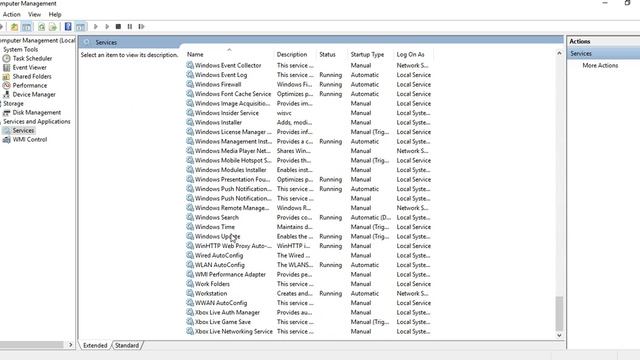Select the Services and Applications node

tap(37, 122)
